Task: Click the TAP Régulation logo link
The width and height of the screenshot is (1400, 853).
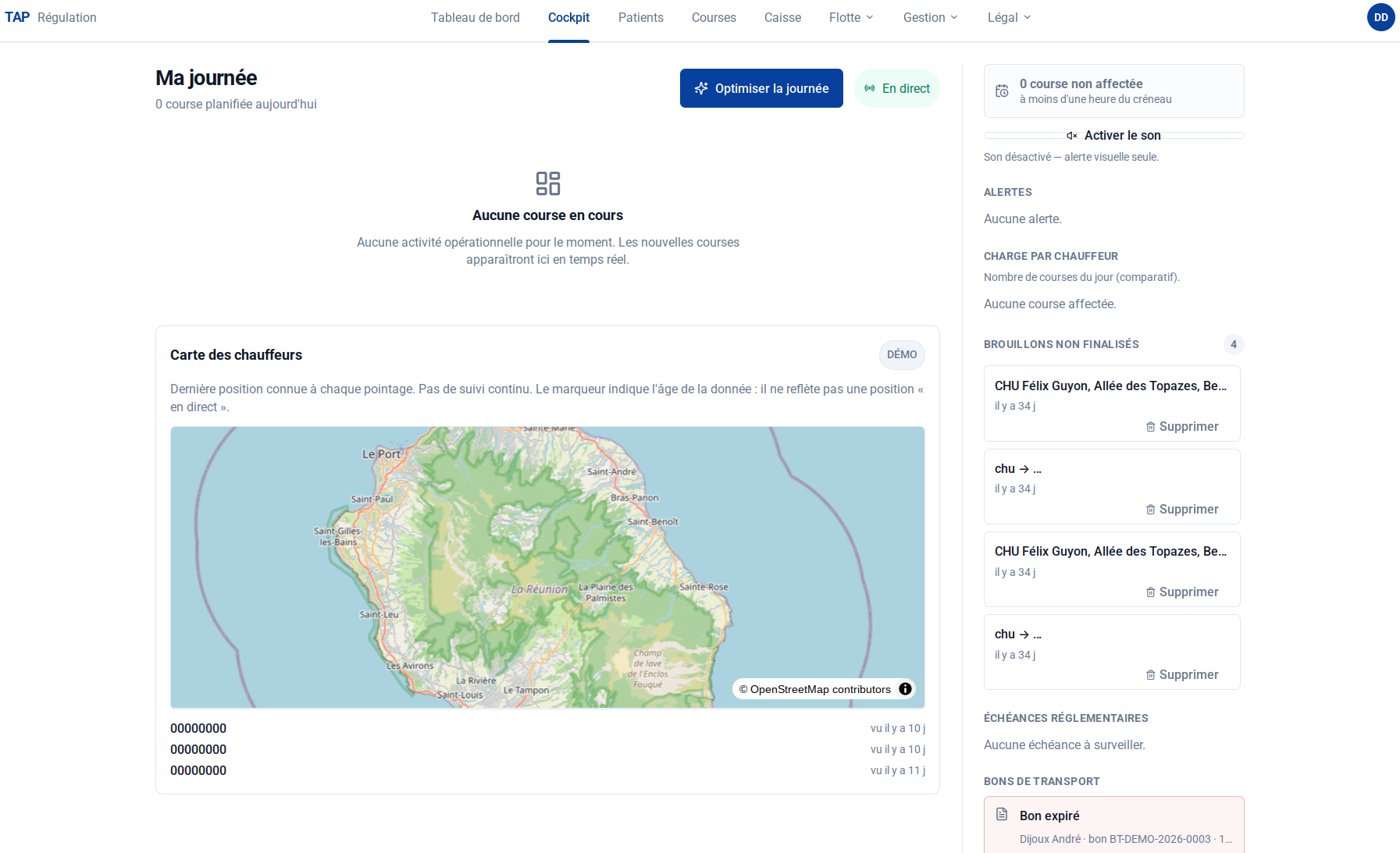Action: [51, 17]
